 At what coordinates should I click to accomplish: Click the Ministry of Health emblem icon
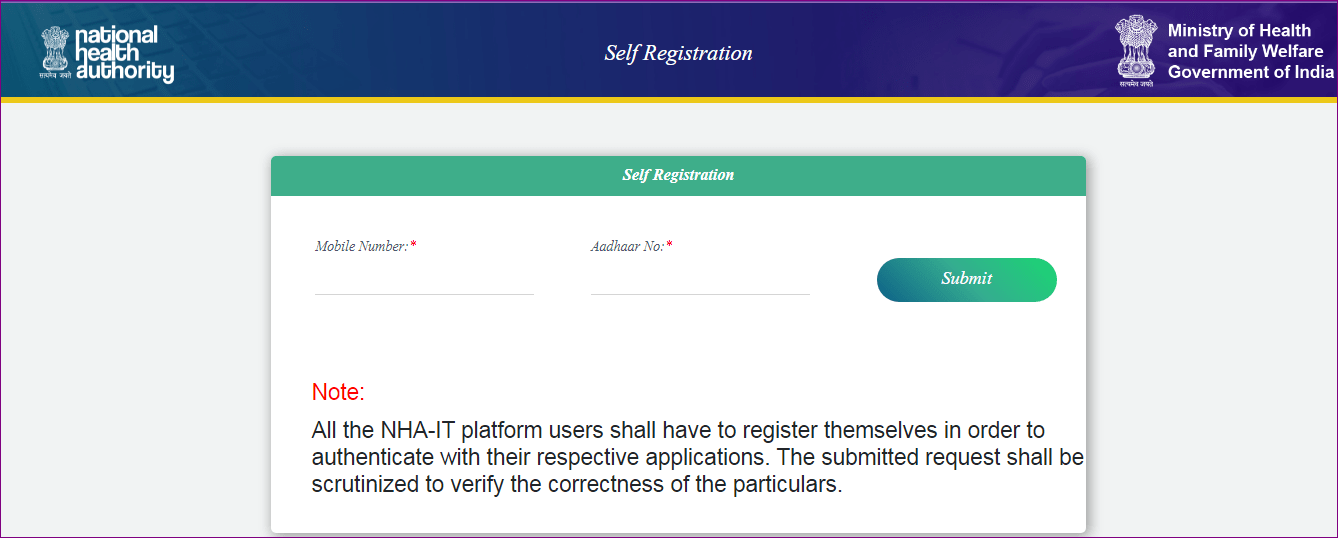click(1136, 45)
